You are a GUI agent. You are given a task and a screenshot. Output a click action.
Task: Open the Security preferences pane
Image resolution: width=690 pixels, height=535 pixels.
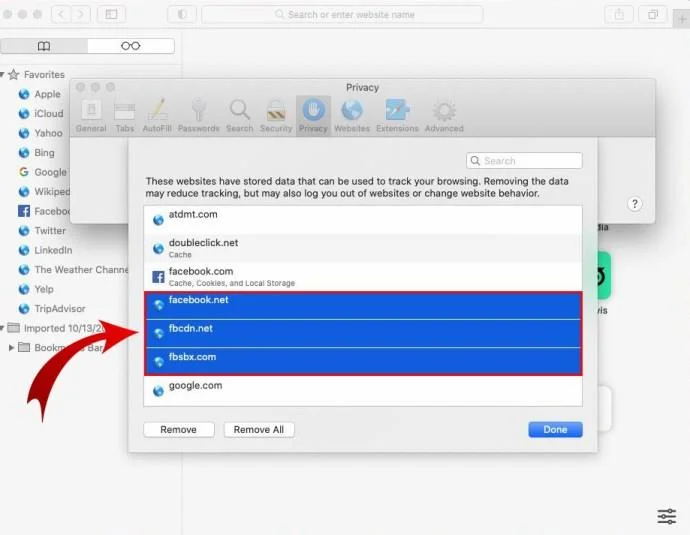[276, 116]
